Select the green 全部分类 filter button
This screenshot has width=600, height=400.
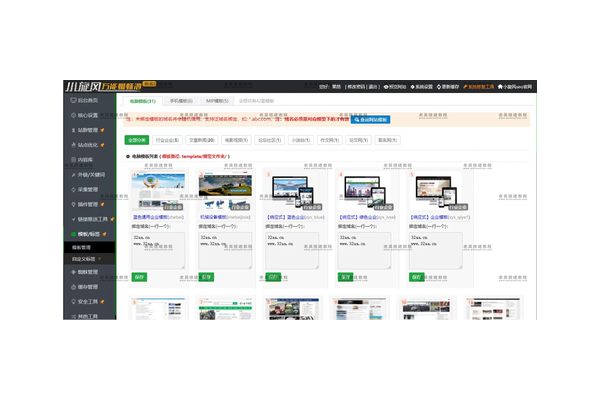137,140
